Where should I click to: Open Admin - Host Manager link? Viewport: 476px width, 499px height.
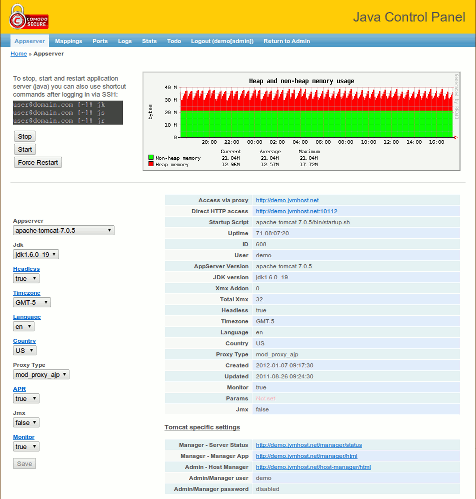pos(313,467)
